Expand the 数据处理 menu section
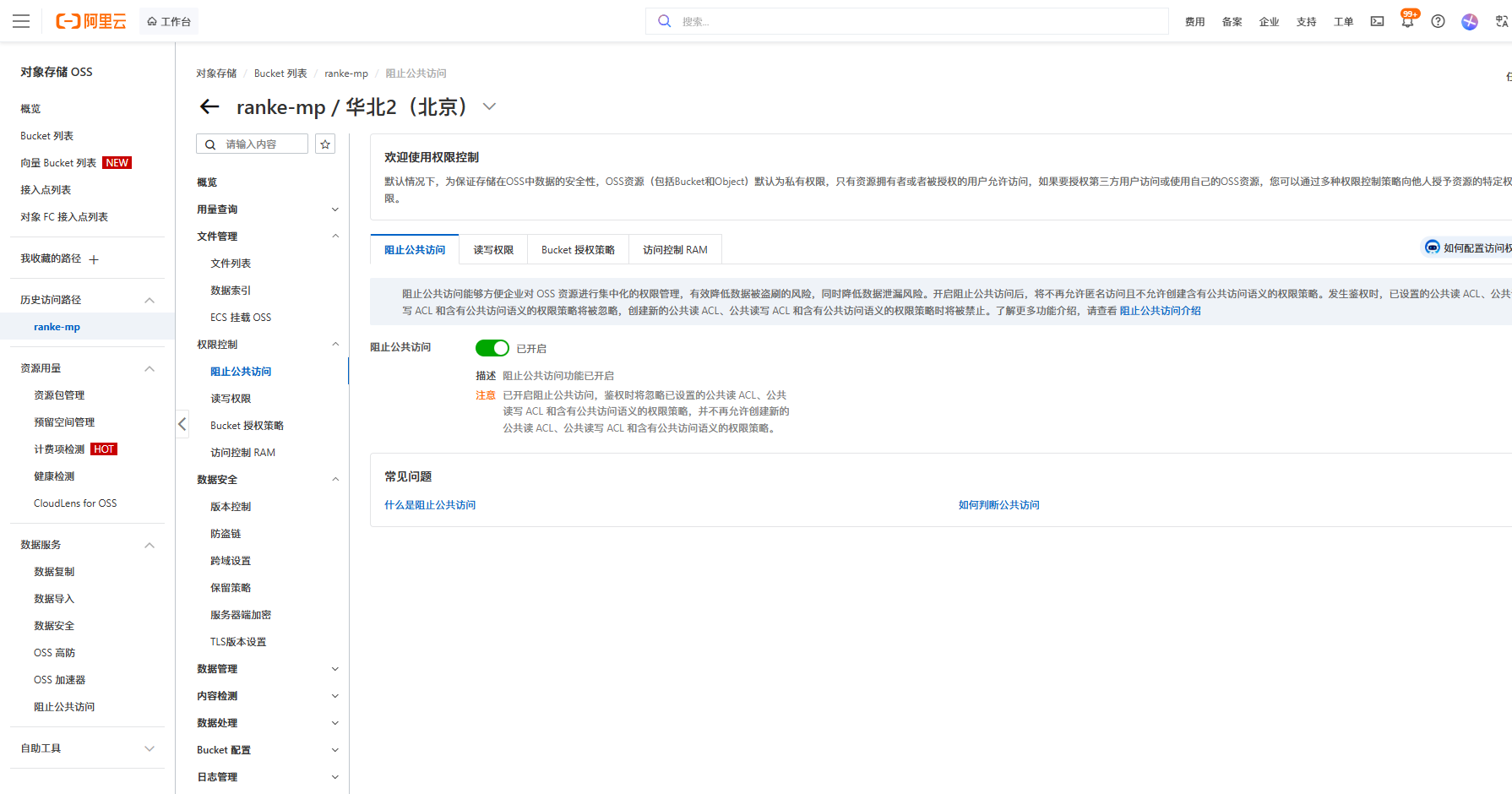 coord(335,723)
